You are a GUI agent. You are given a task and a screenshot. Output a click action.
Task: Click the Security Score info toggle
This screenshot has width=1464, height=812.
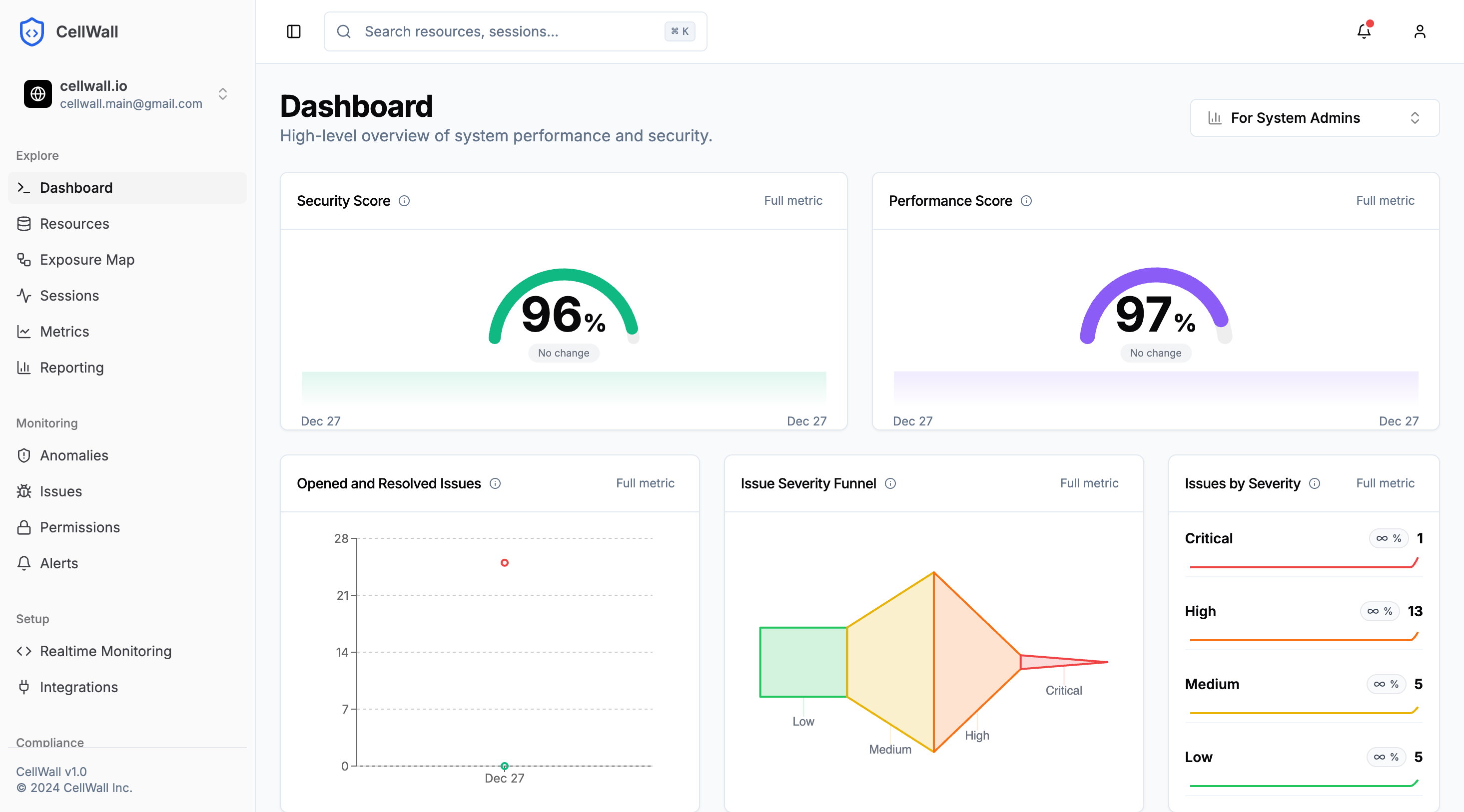[x=404, y=200]
